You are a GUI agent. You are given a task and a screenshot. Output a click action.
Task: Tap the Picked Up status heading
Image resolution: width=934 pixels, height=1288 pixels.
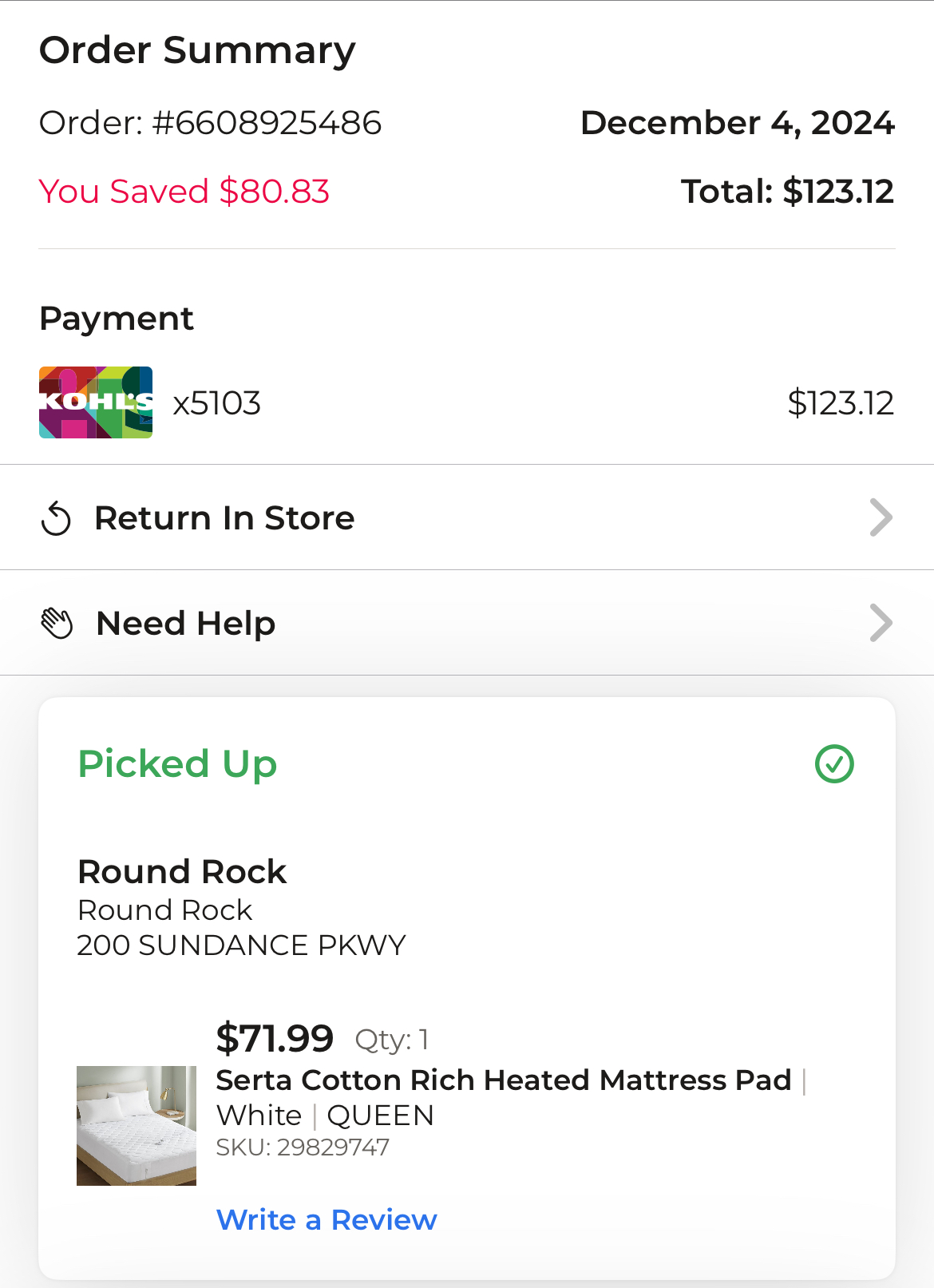tap(177, 764)
